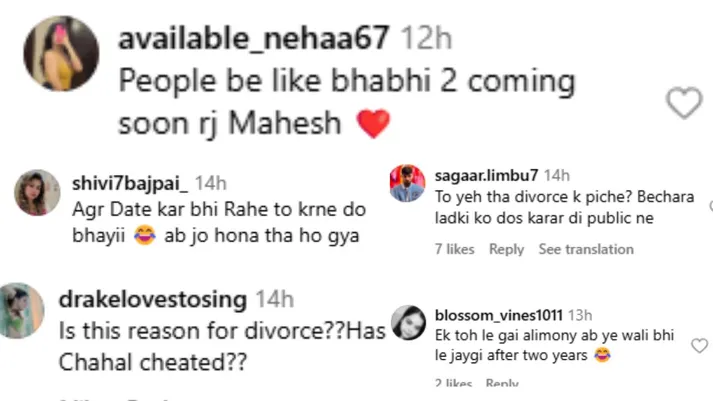Visit the shivi7bajpai_ username link
This screenshot has height=401, width=713.
point(130,183)
